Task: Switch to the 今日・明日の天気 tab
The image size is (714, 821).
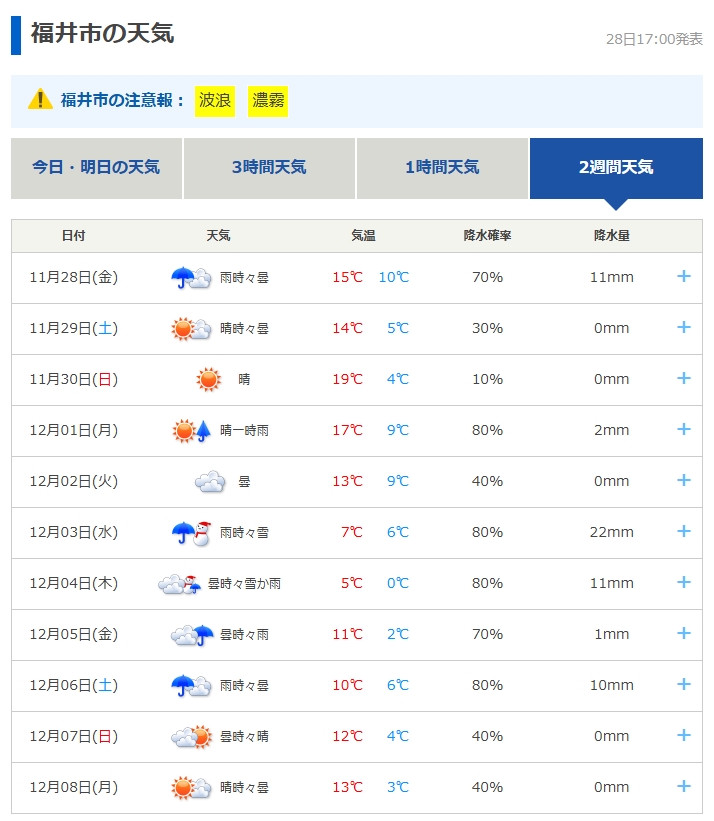Action: tap(96, 168)
